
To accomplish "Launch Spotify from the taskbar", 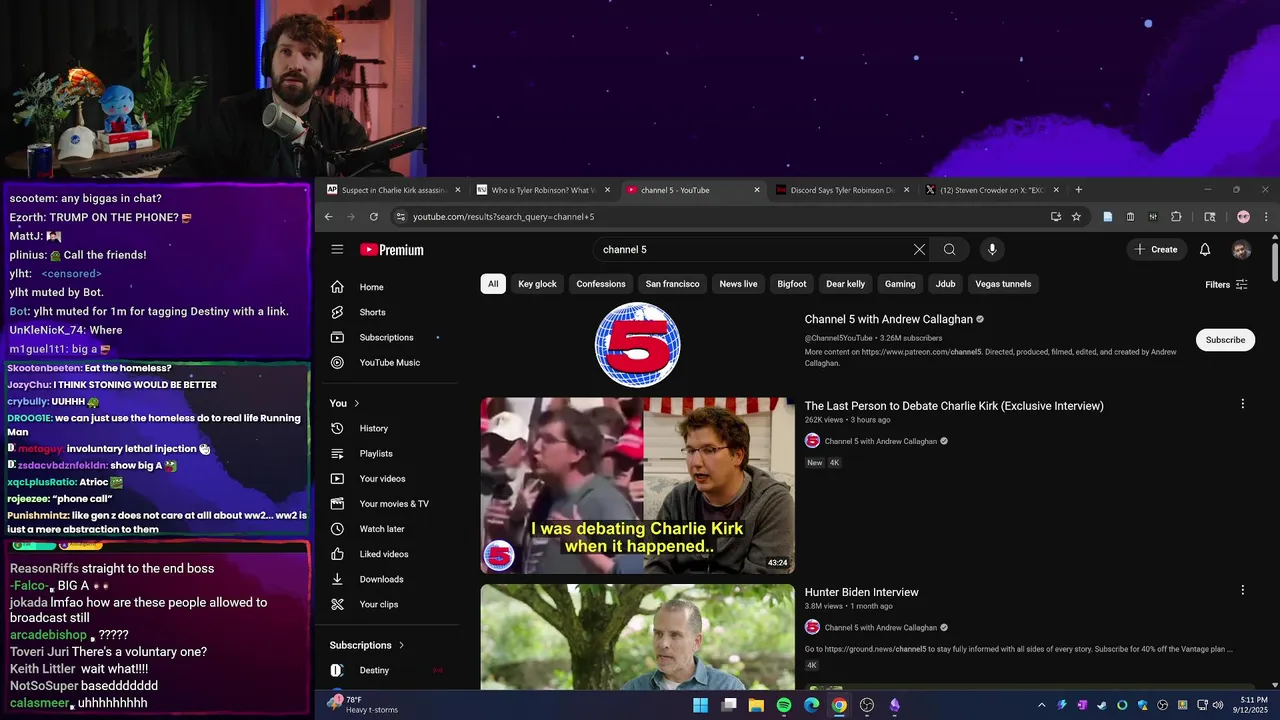I will point(784,705).
